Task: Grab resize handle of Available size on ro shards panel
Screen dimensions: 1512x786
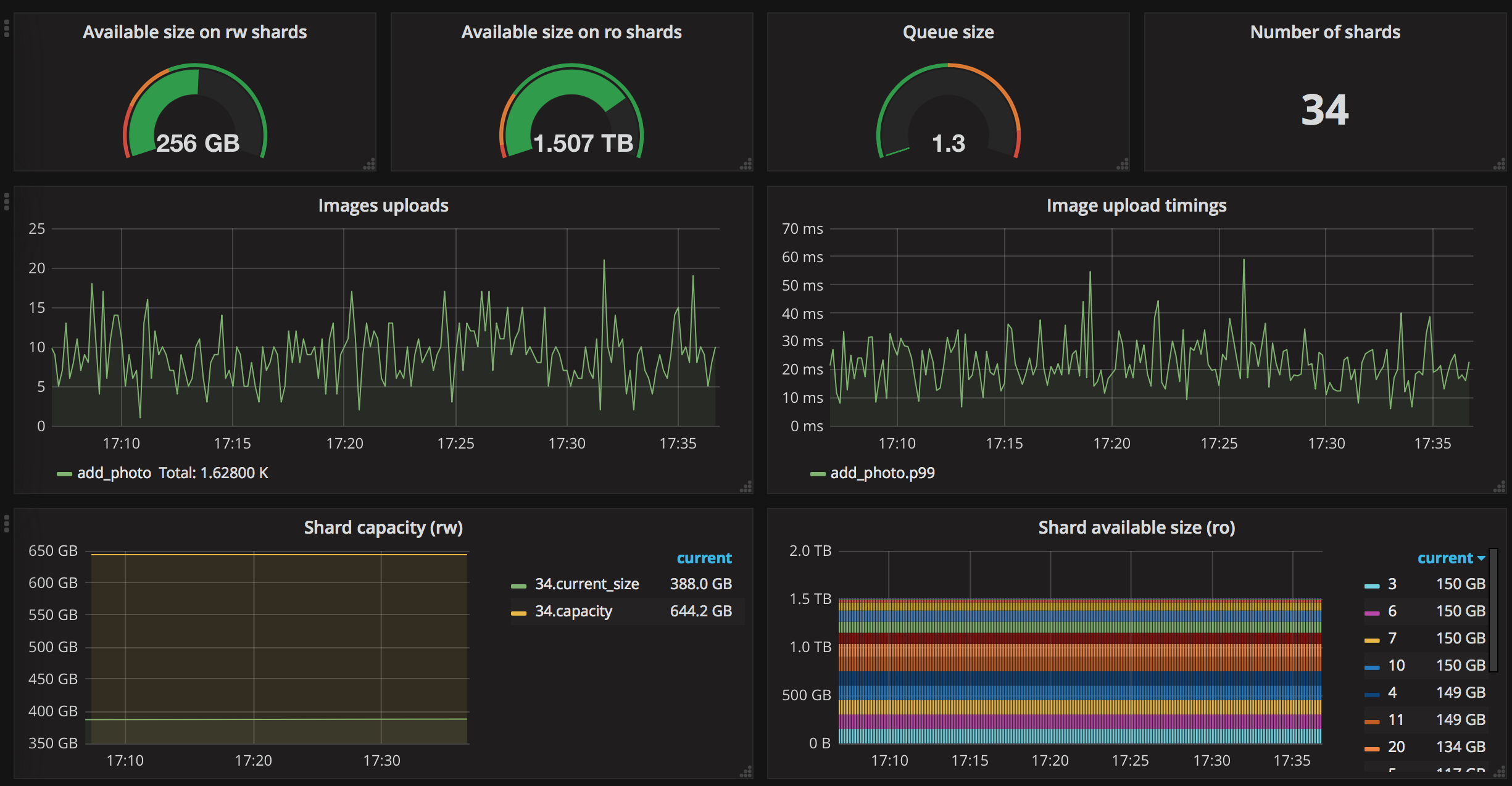Action: (746, 165)
